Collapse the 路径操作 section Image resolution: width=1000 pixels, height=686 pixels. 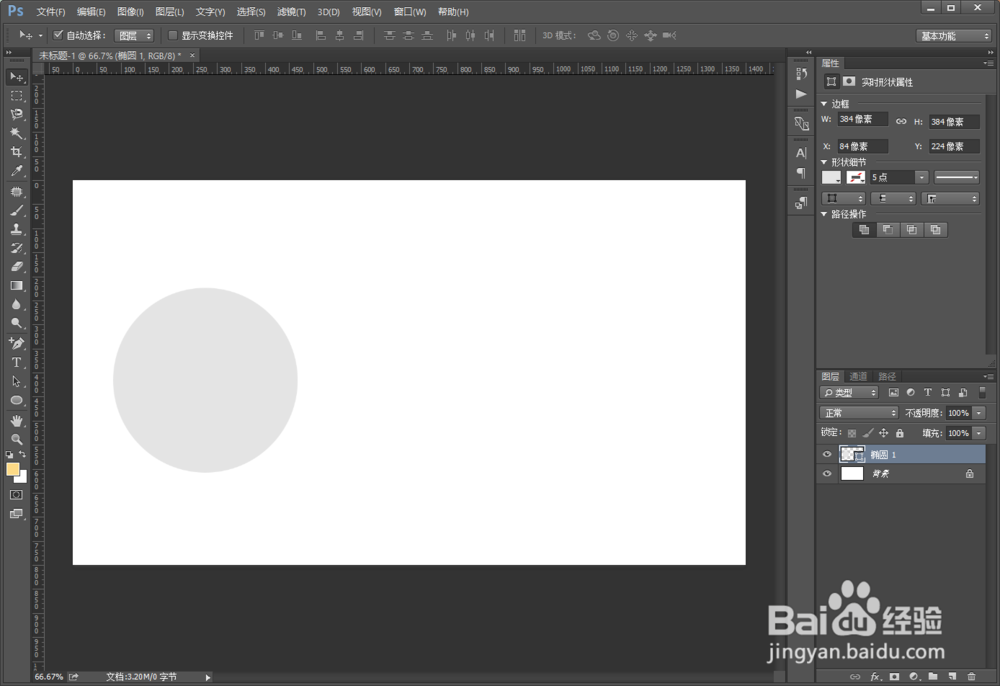pos(824,214)
